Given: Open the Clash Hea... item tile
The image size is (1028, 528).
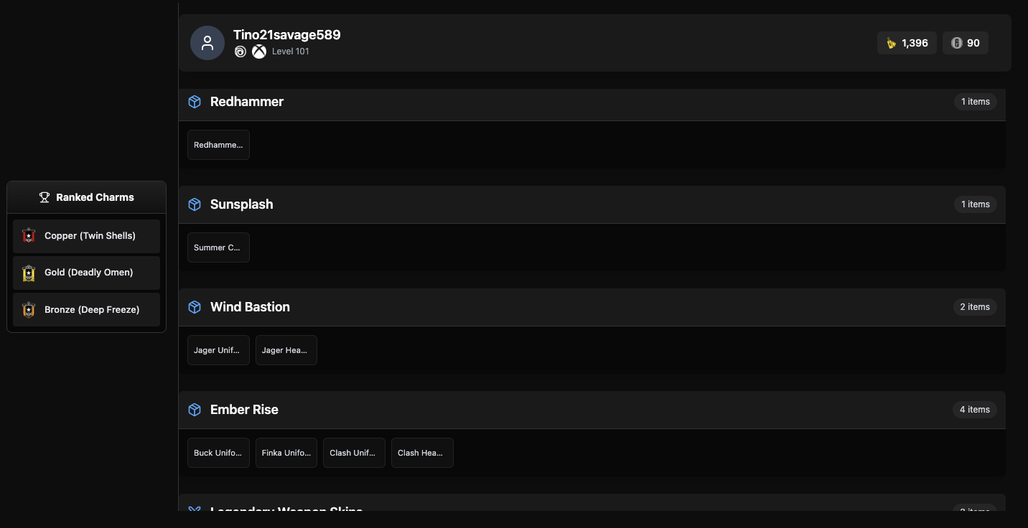Looking at the screenshot, I should coord(422,453).
